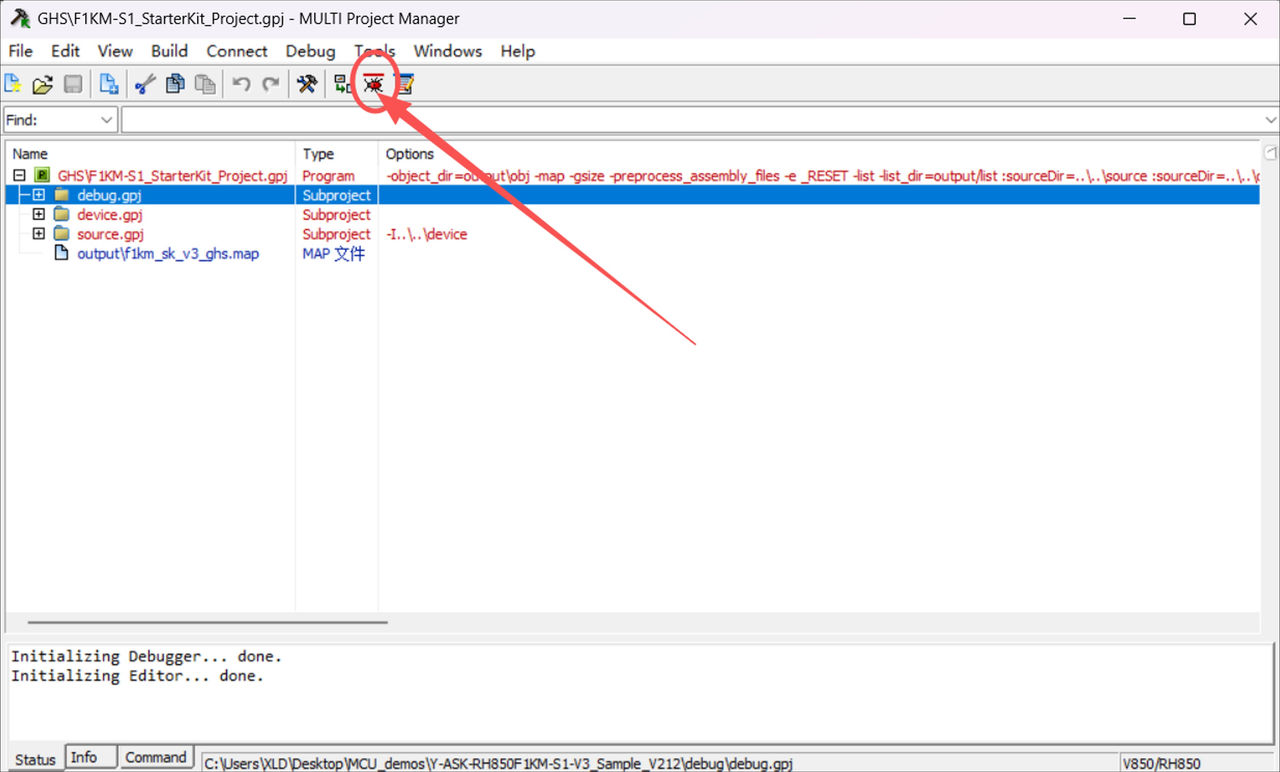
Task: Click the Save floppy disk icon
Action: click(x=72, y=84)
